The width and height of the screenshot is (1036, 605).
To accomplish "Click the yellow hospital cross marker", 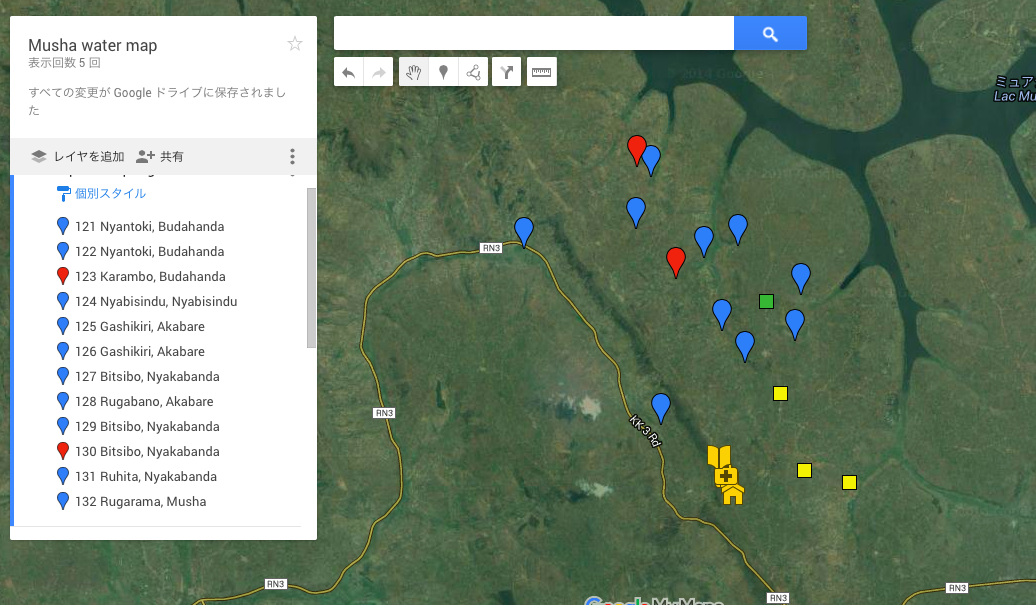I will pyautogui.click(x=725, y=476).
